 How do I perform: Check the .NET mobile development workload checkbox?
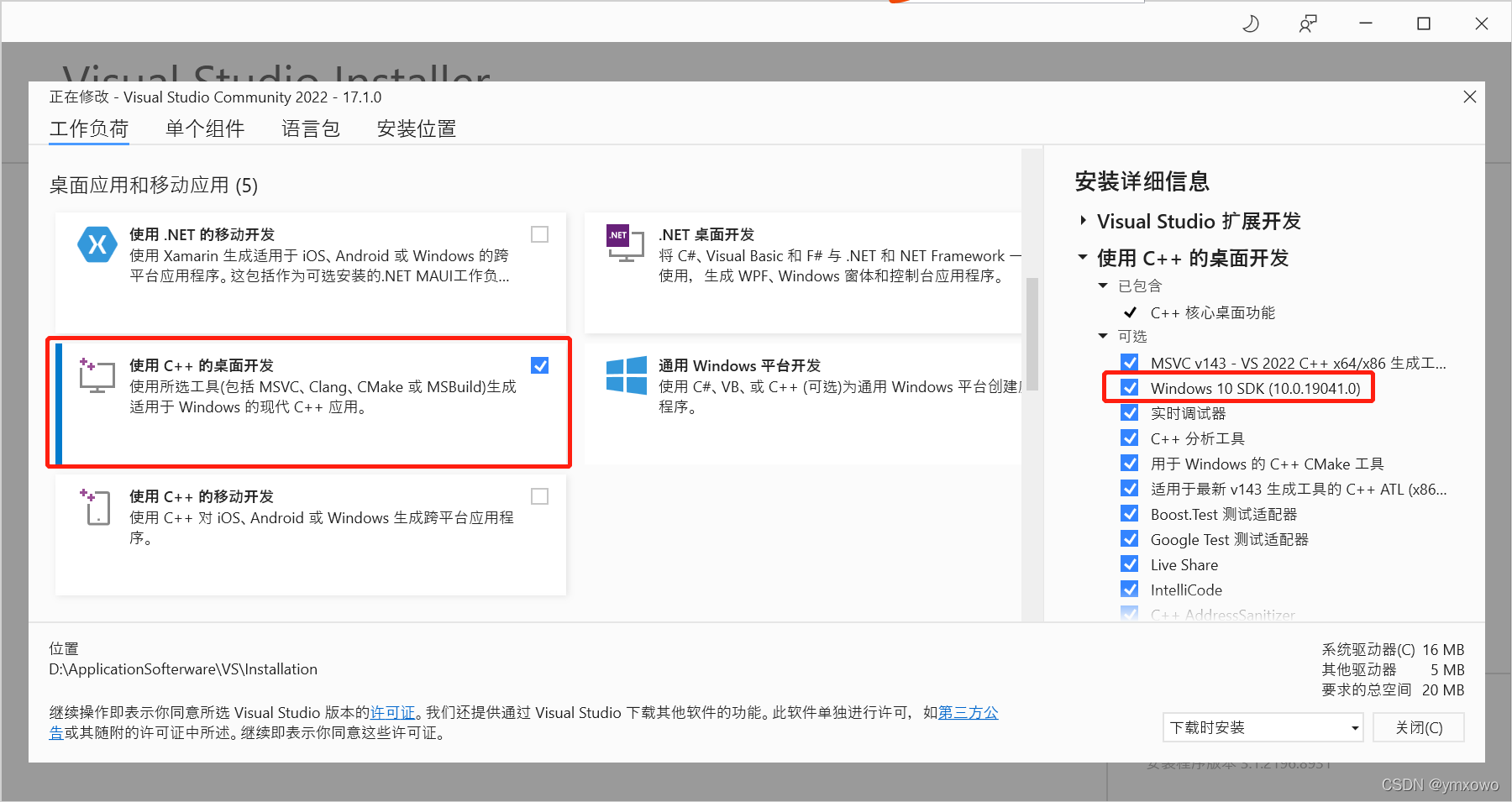[x=540, y=234]
